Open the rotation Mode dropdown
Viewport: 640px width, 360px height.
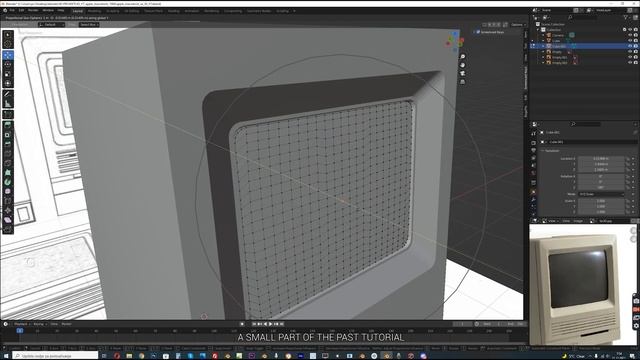[601, 194]
